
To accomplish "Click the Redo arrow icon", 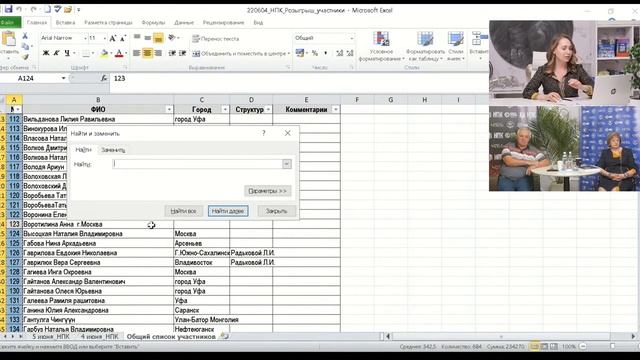I will 33,9.
